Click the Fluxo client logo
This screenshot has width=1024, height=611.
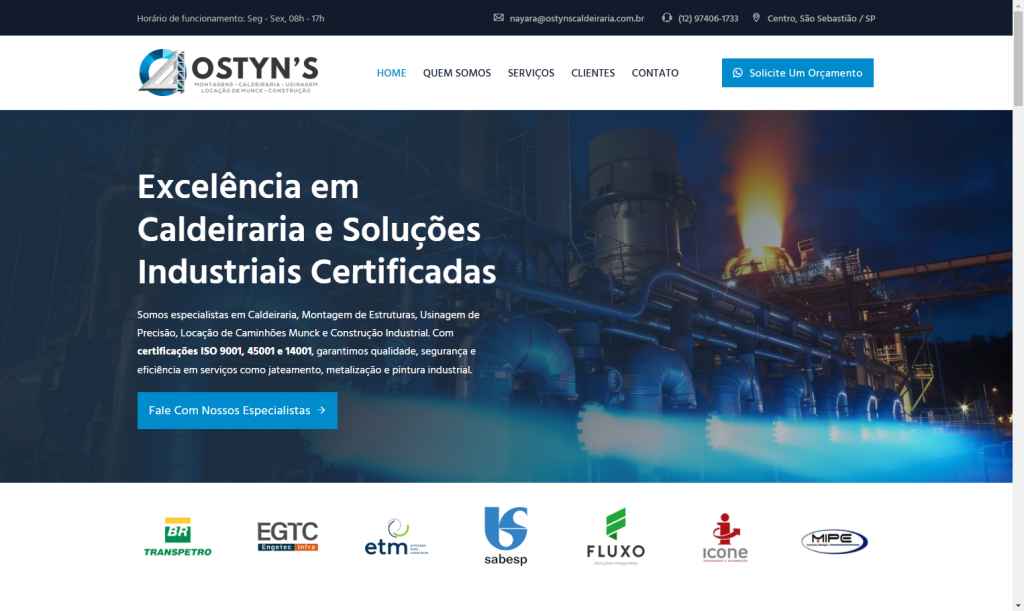click(x=616, y=537)
